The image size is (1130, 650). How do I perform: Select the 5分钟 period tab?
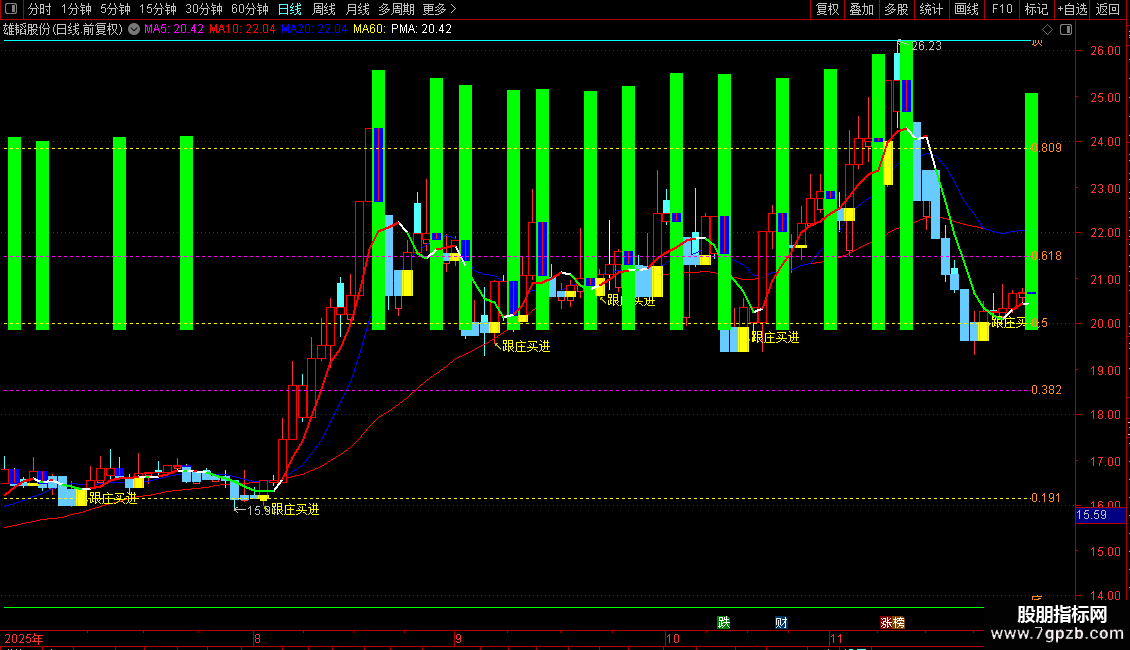click(115, 9)
